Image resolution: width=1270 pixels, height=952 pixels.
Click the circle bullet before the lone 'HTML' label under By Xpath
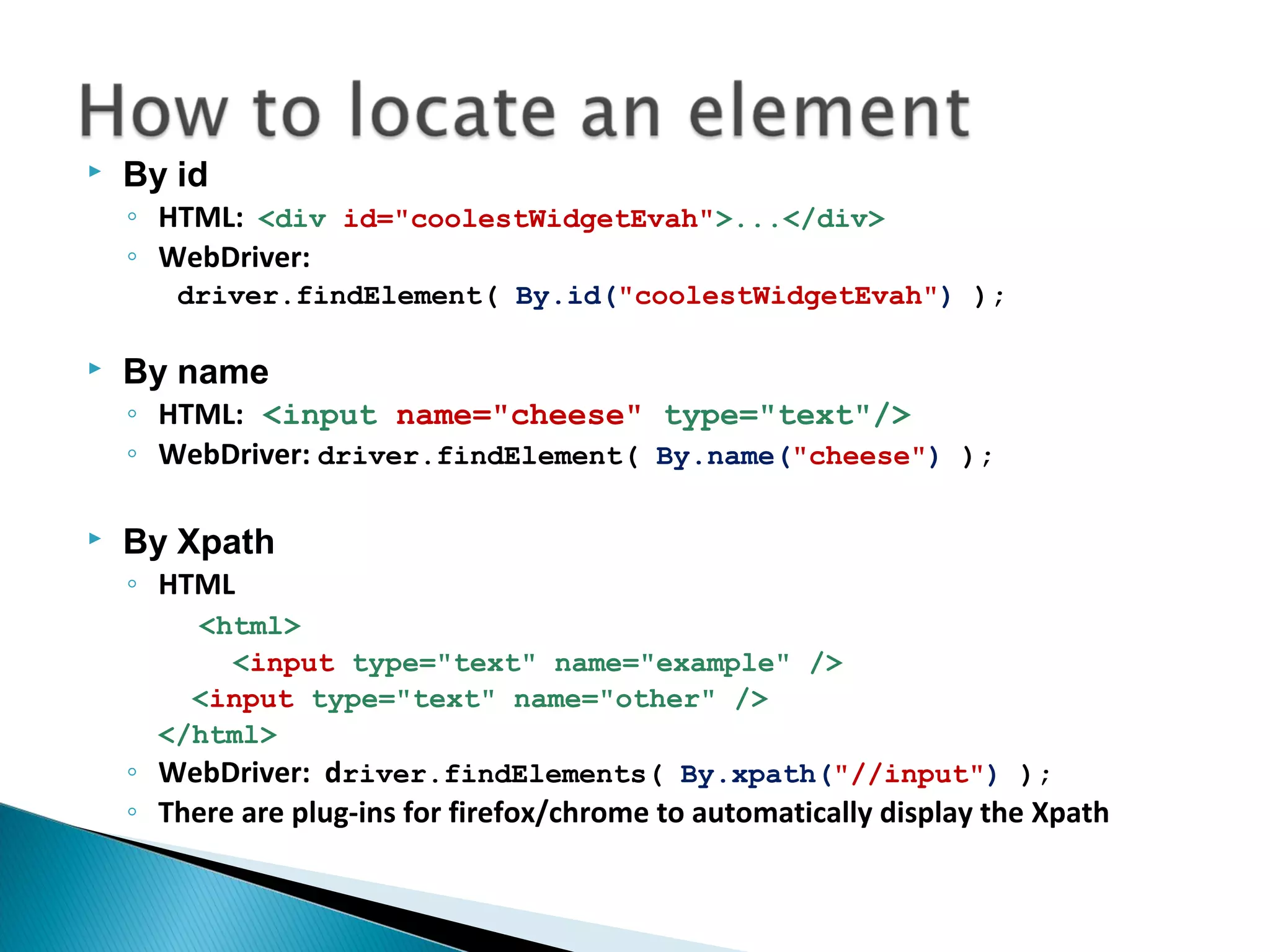131,583
